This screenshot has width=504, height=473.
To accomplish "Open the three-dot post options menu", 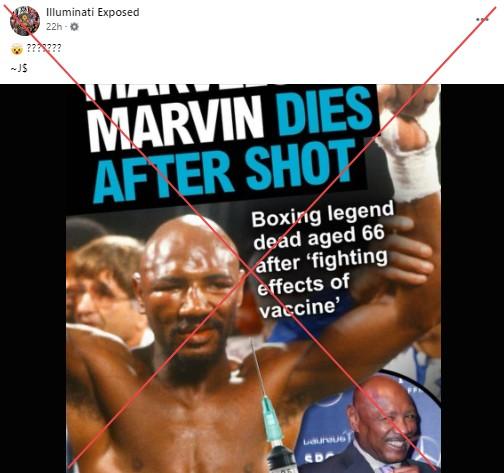I will 482,19.
